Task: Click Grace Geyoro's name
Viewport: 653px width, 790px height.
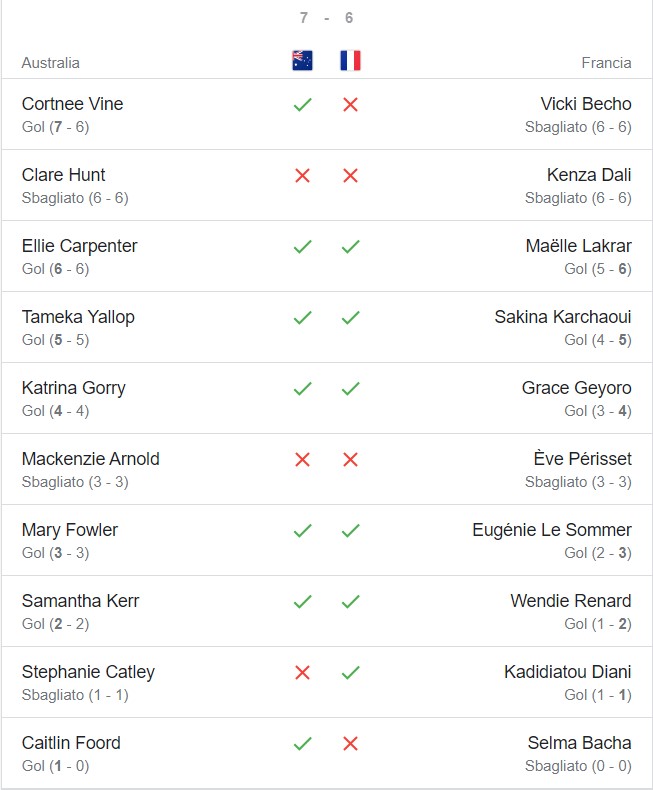Action: [x=576, y=388]
